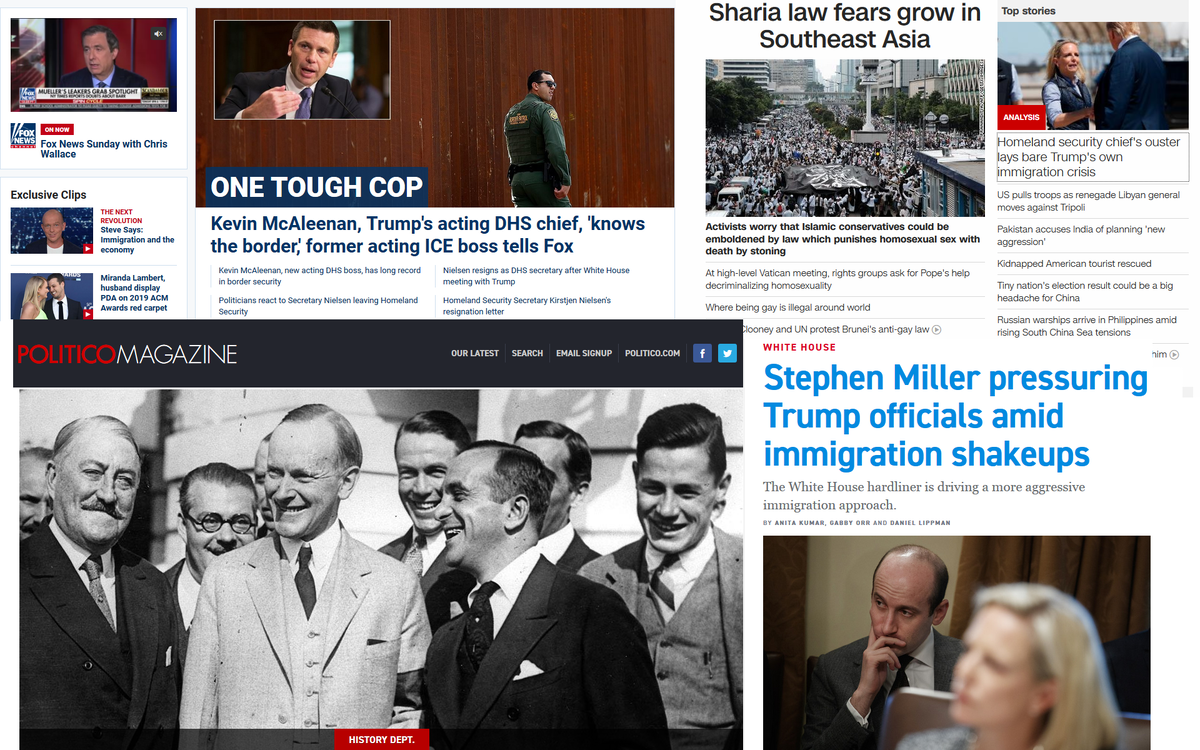Image resolution: width=1200 pixels, height=750 pixels.
Task: Play the Miranda Lambert clip video icon
Action: pos(88,314)
